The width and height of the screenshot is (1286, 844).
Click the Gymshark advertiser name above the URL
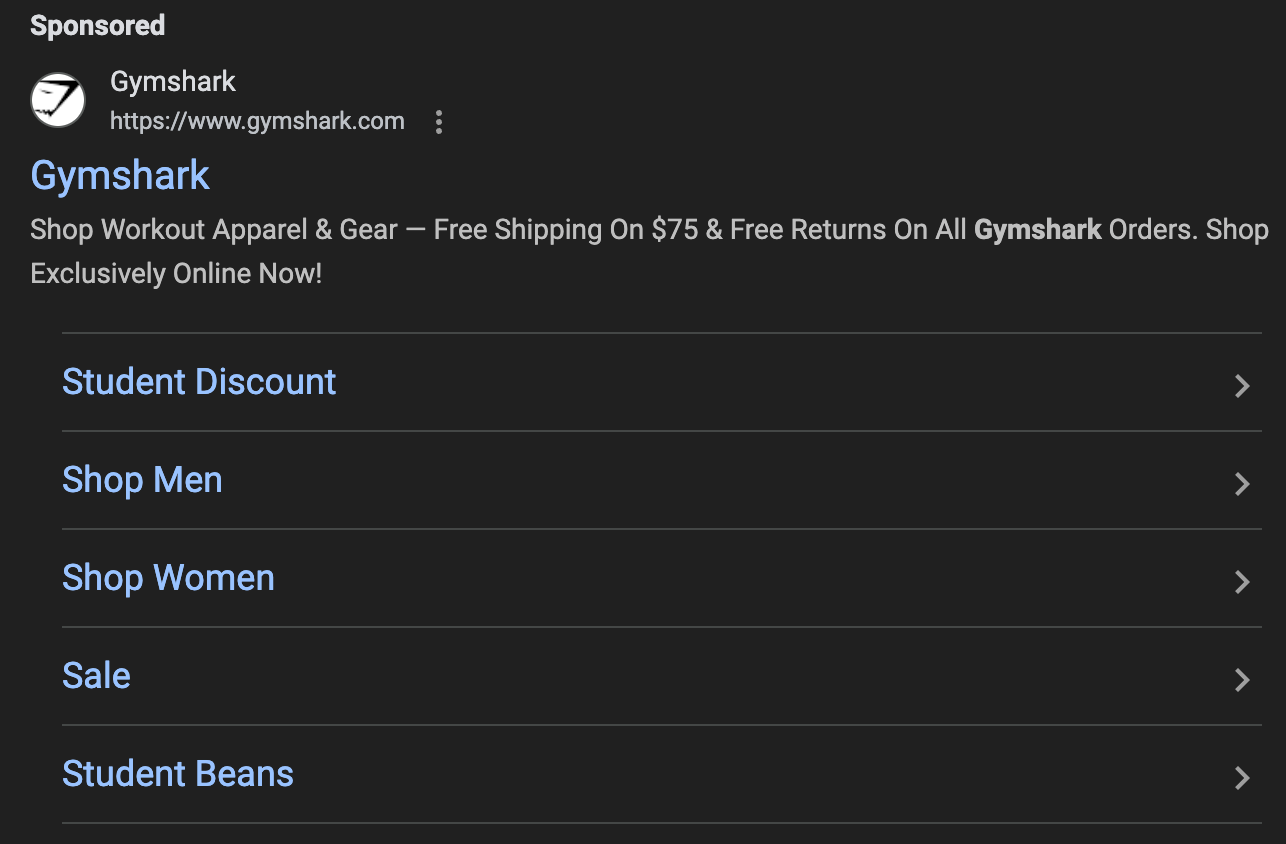point(172,81)
